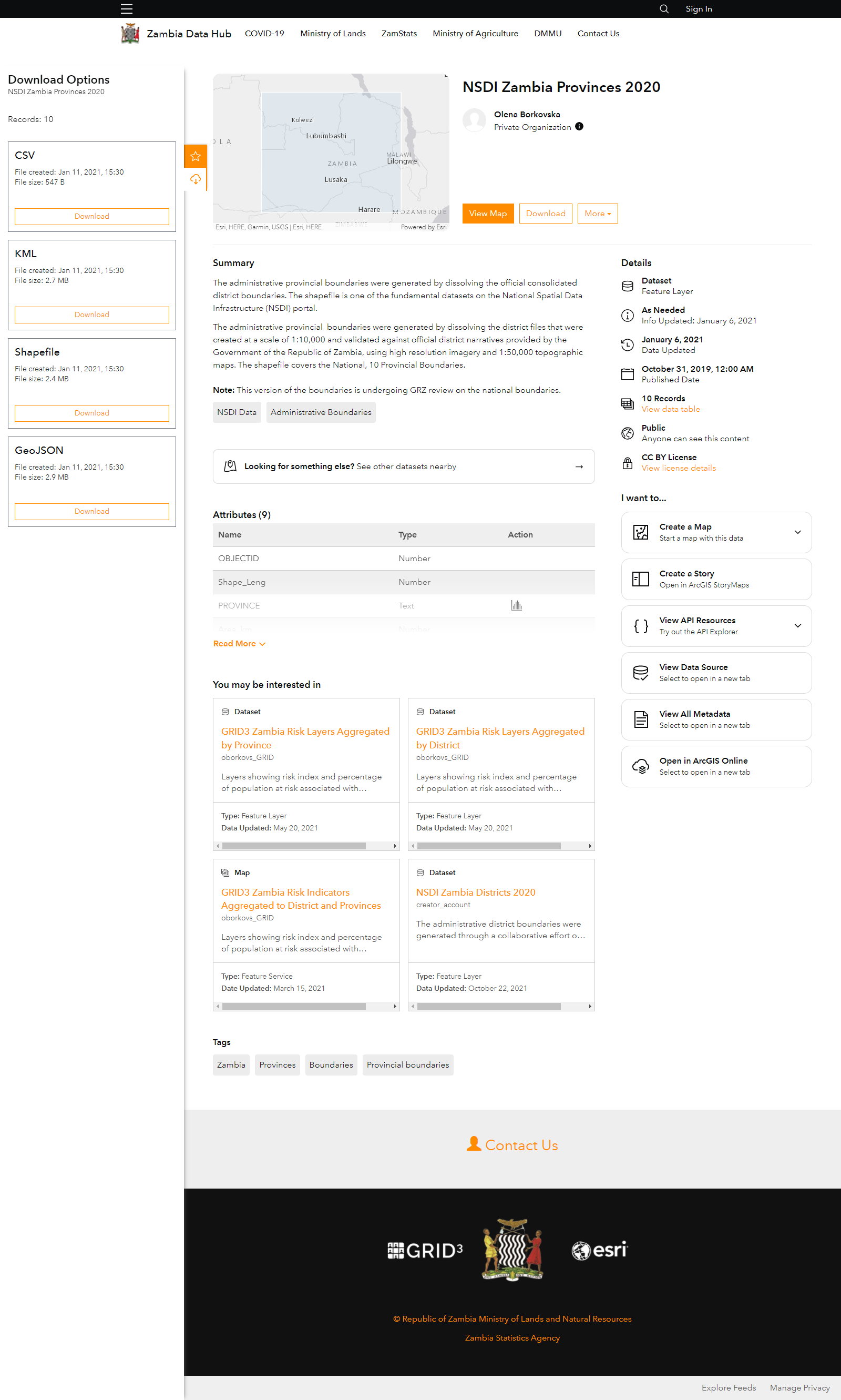841x1400 pixels.
Task: Open the column chart icon for PROVINCE attribute
Action: click(516, 605)
